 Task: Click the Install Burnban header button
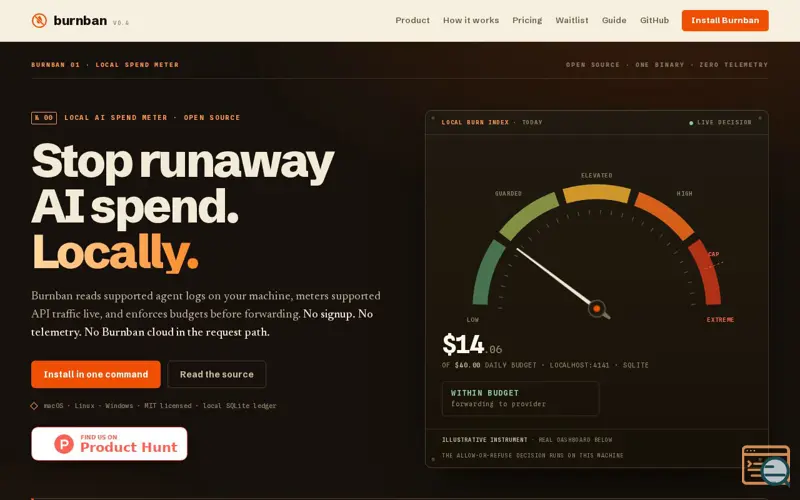click(725, 20)
